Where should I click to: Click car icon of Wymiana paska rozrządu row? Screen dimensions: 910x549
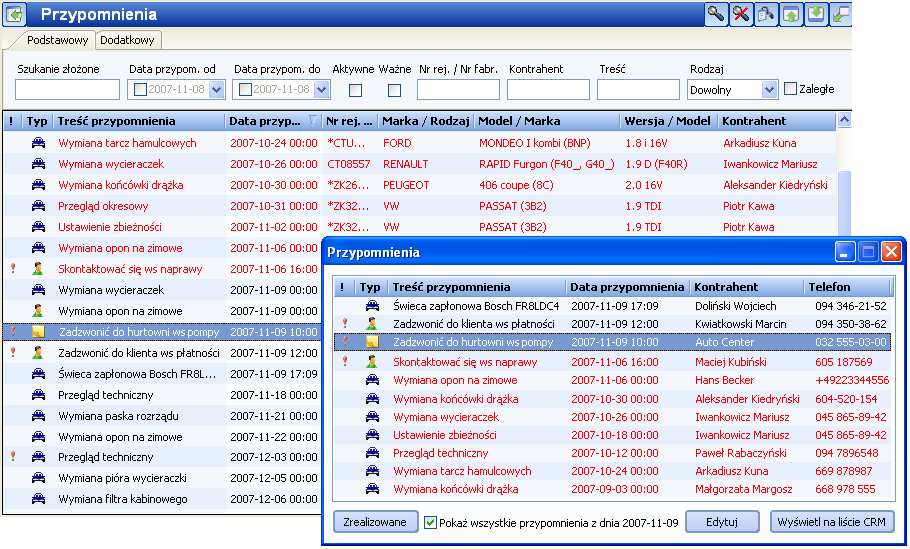38,416
